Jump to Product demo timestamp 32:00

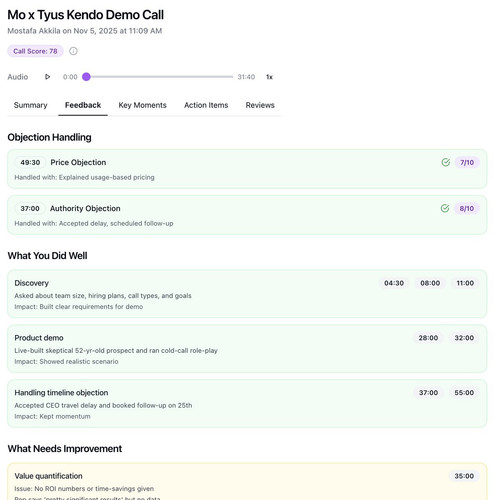tap(464, 338)
